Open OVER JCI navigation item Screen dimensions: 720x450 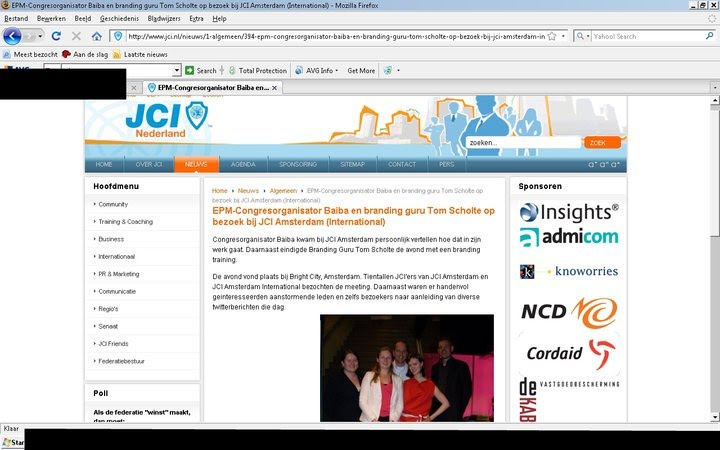pyautogui.click(x=149, y=164)
